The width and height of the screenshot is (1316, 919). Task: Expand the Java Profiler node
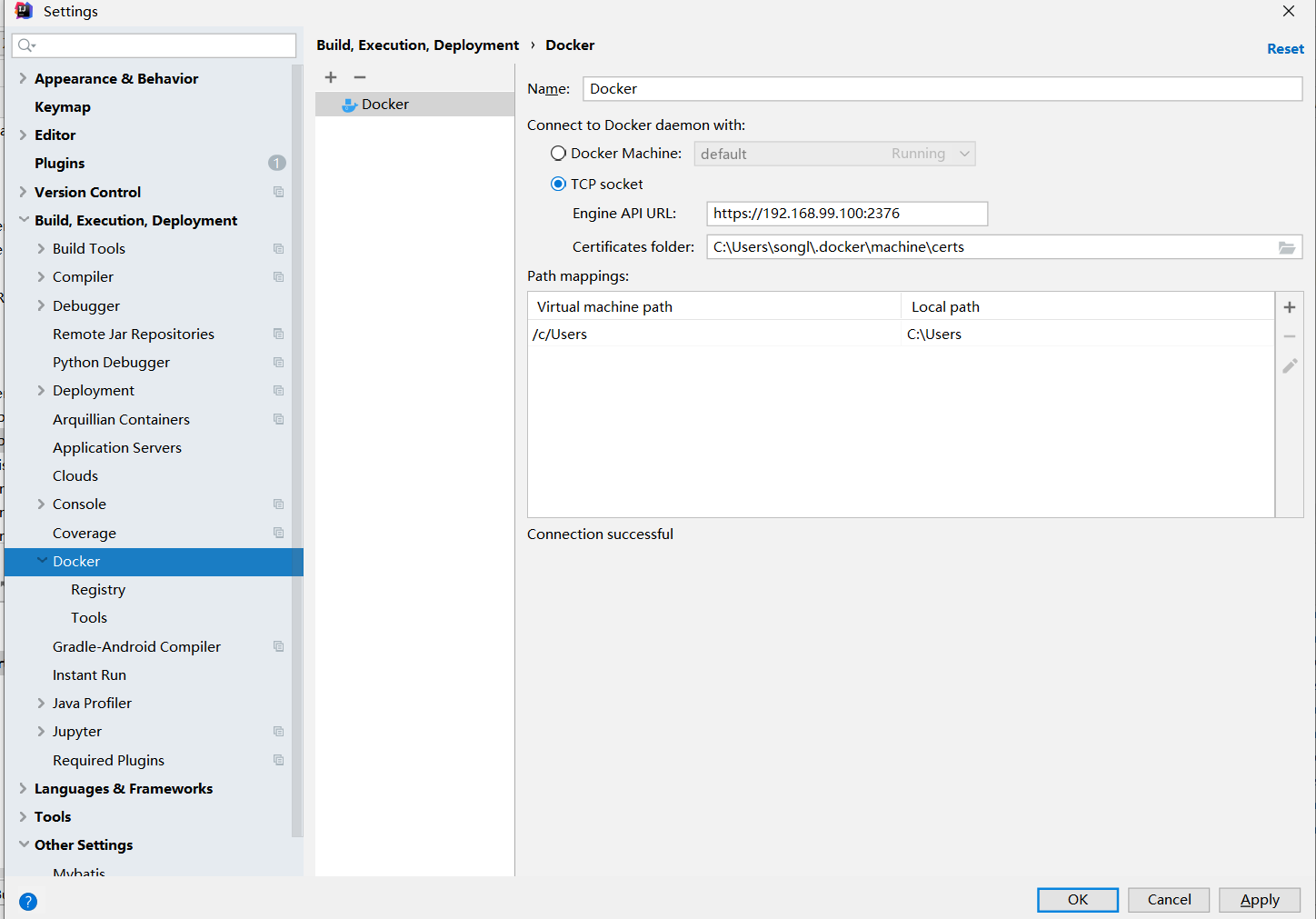click(41, 703)
